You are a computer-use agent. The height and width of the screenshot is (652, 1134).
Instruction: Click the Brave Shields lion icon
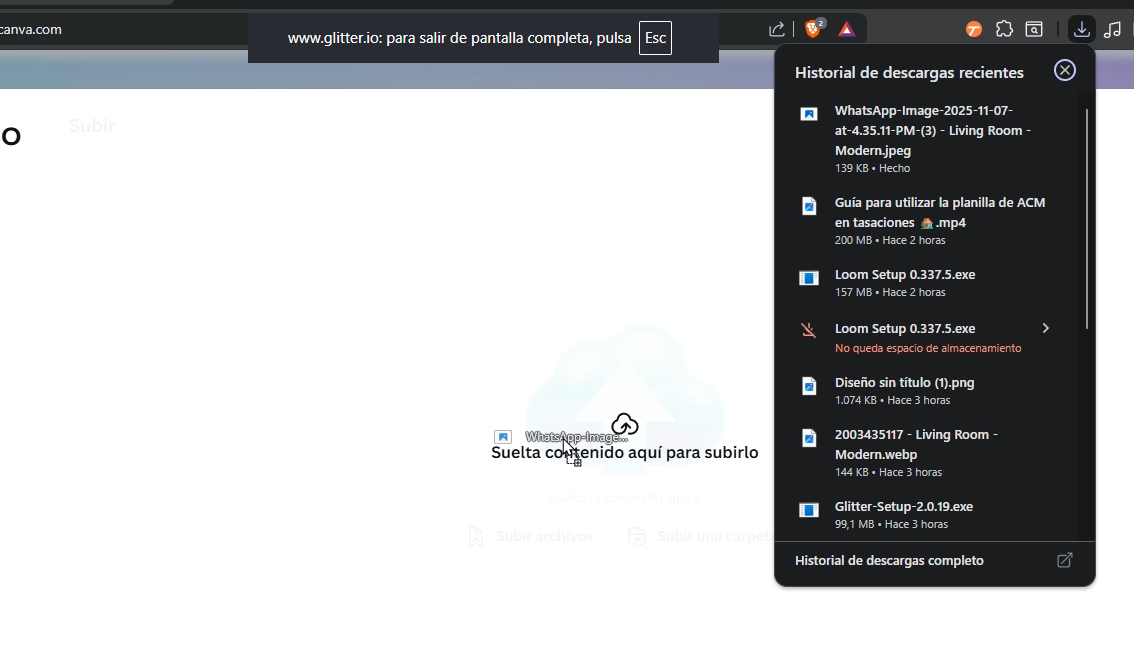[x=815, y=29]
